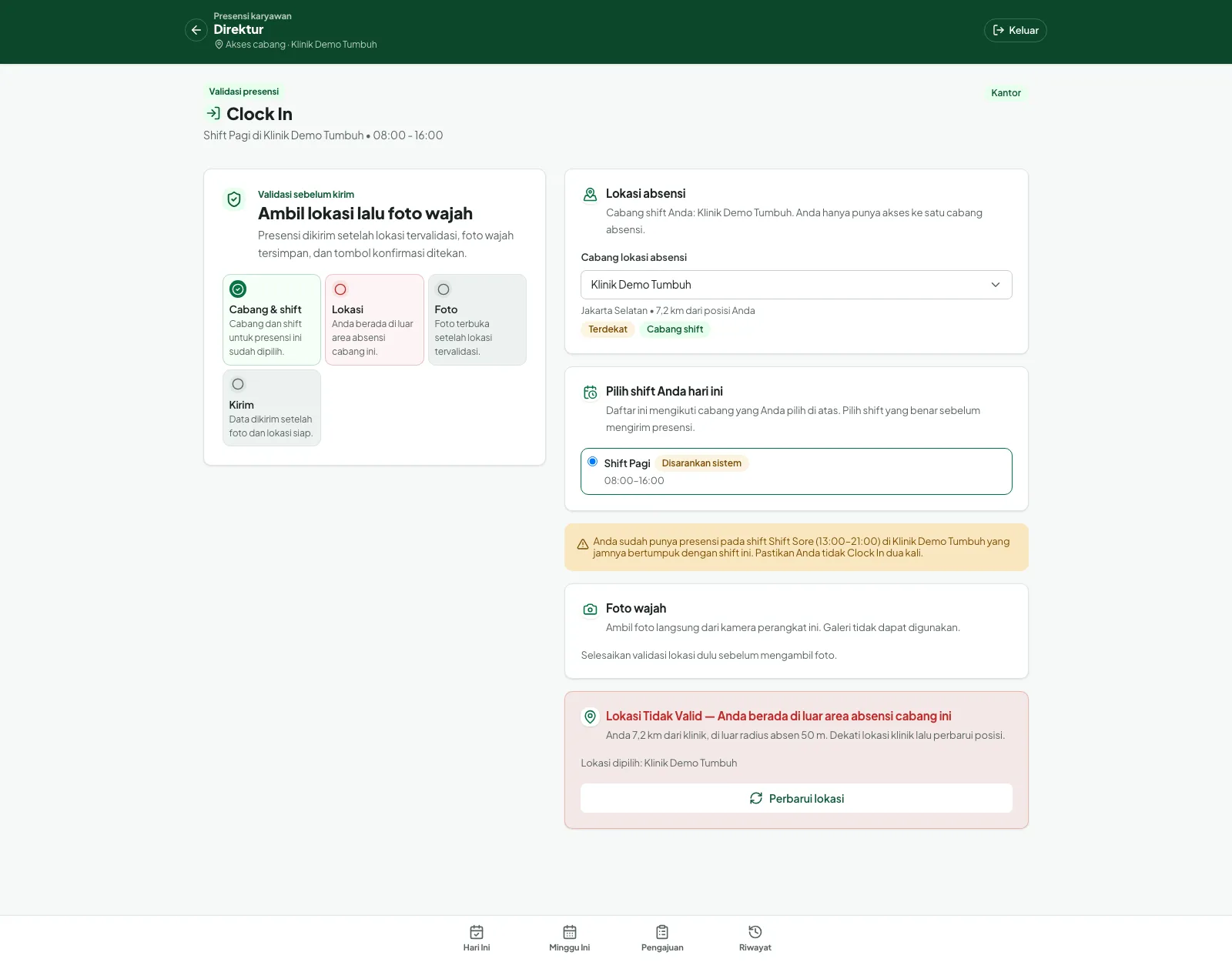The height and width of the screenshot is (962, 1232).
Task: Switch to the Minggu Ini tab
Action: pos(570,938)
